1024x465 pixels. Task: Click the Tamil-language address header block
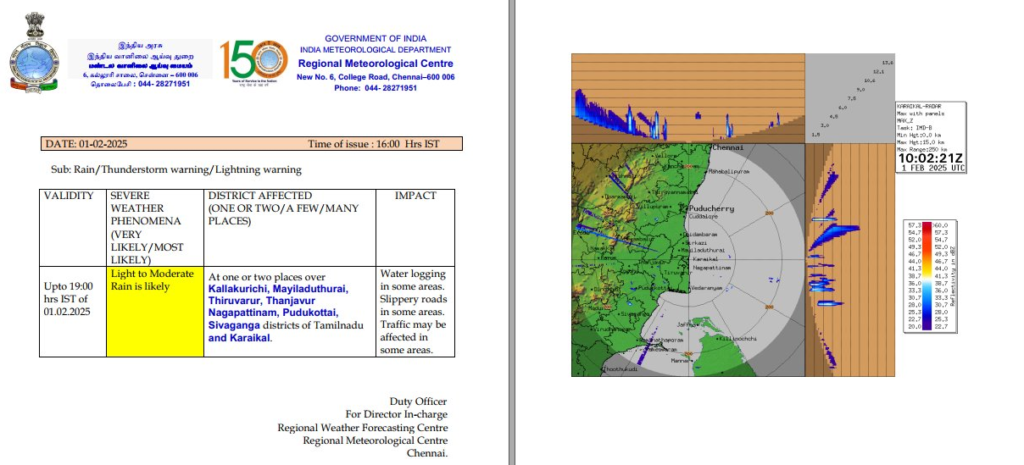pos(140,66)
